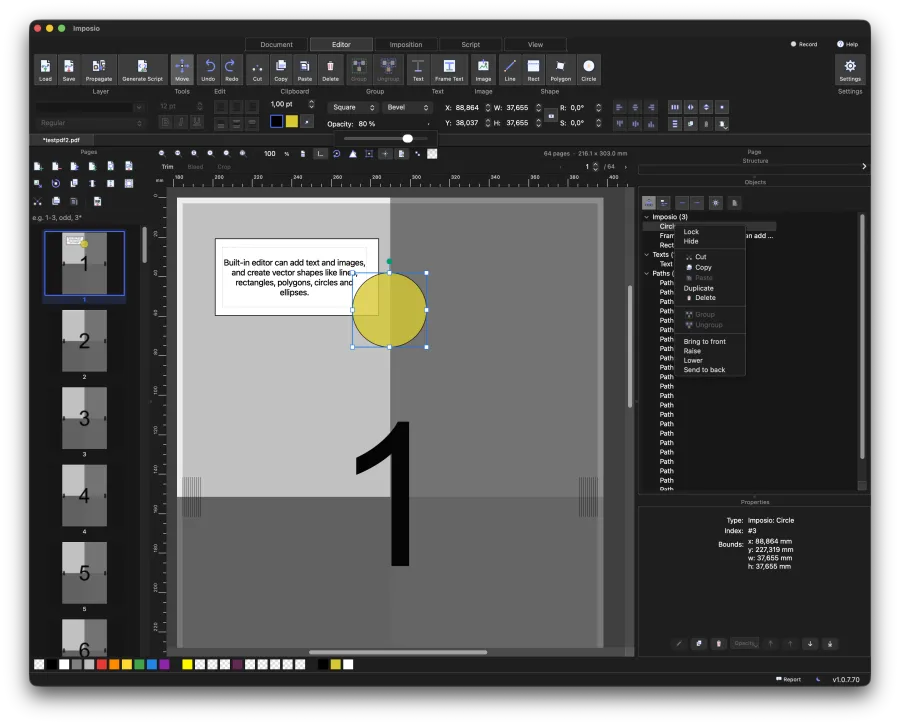Select the Circle shape tool

(x=588, y=70)
